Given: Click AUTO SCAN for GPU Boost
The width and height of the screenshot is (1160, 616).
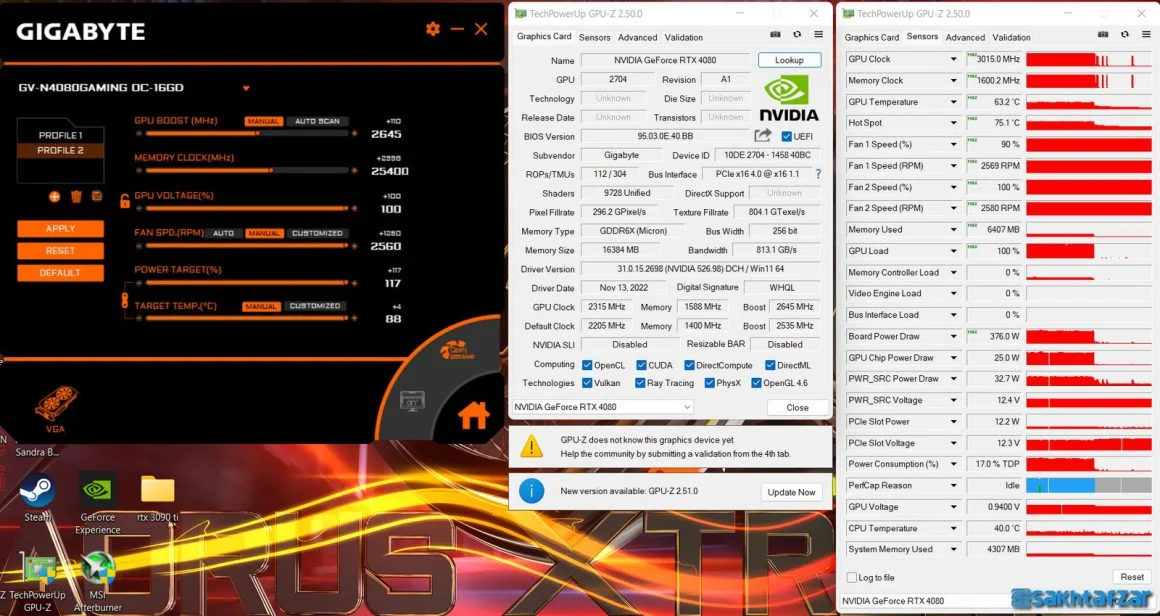Looking at the screenshot, I should pyautogui.click(x=317, y=121).
